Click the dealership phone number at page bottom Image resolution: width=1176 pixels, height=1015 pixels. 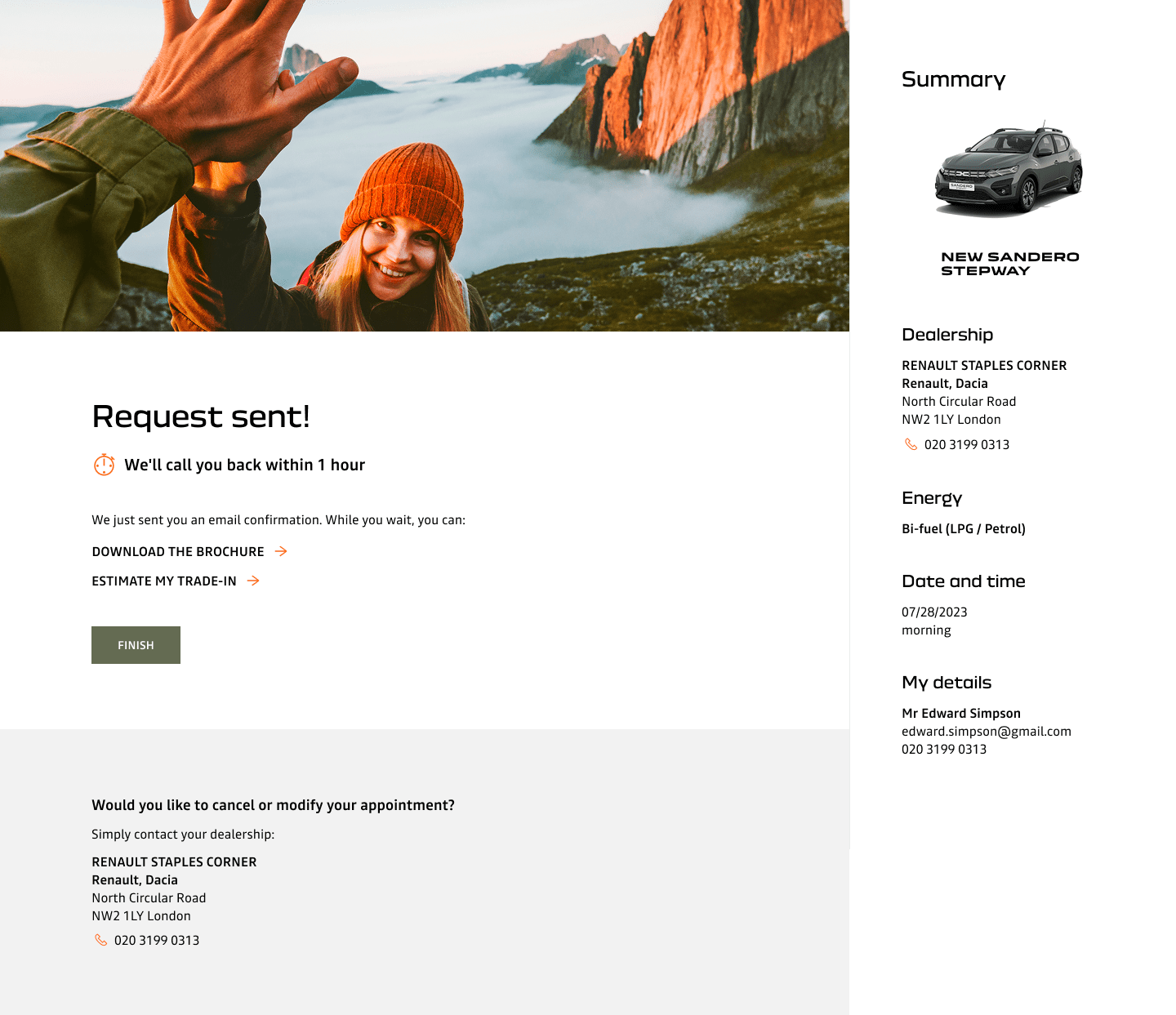click(x=157, y=941)
